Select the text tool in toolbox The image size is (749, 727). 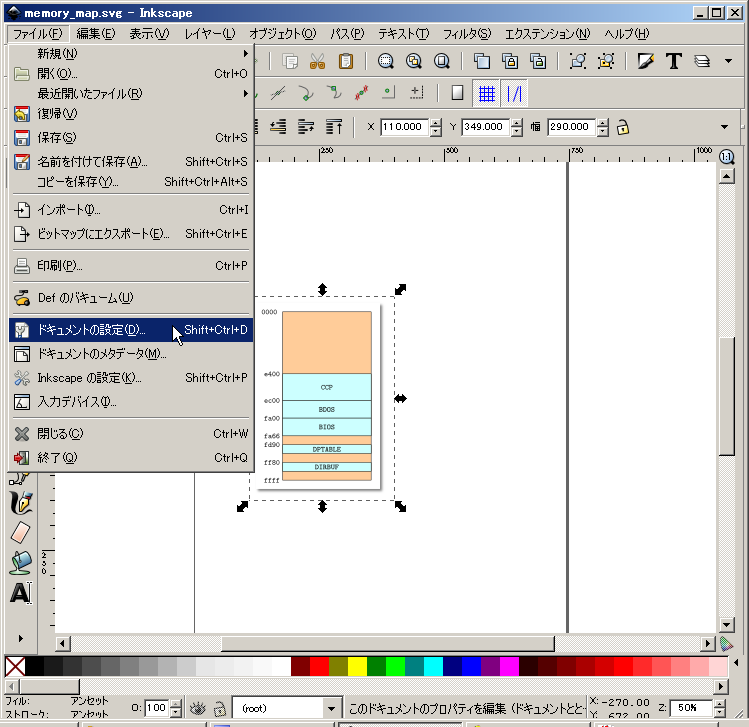[x=21, y=593]
